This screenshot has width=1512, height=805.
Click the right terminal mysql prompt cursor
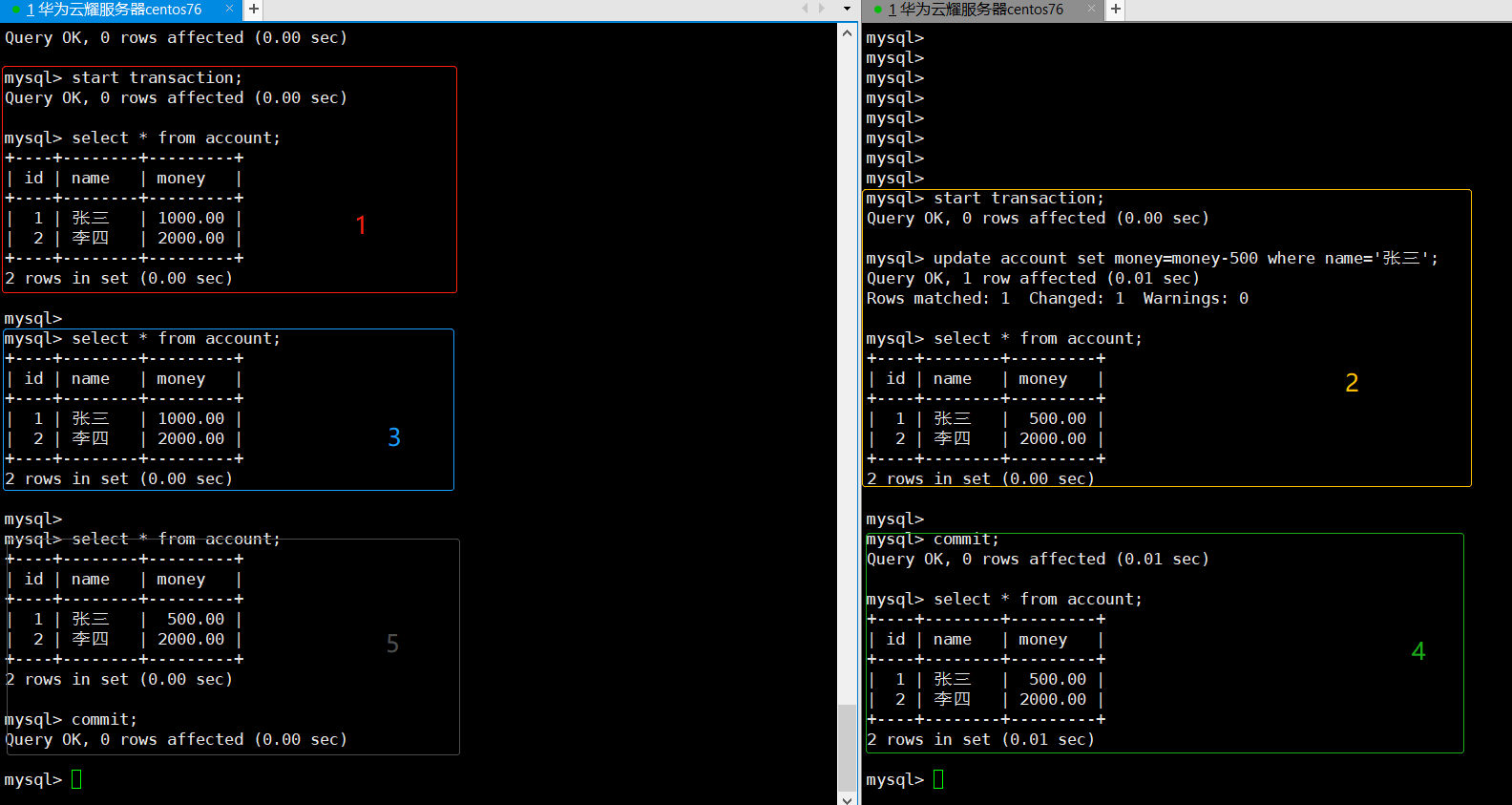[x=938, y=779]
